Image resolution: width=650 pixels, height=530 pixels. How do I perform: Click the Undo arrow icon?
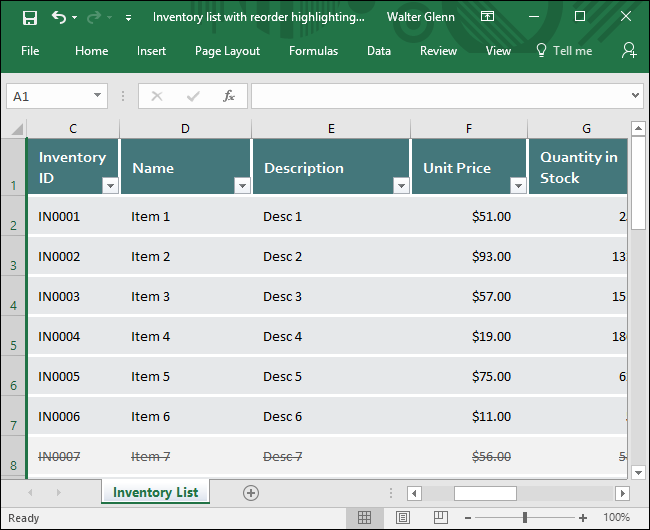pyautogui.click(x=59, y=17)
